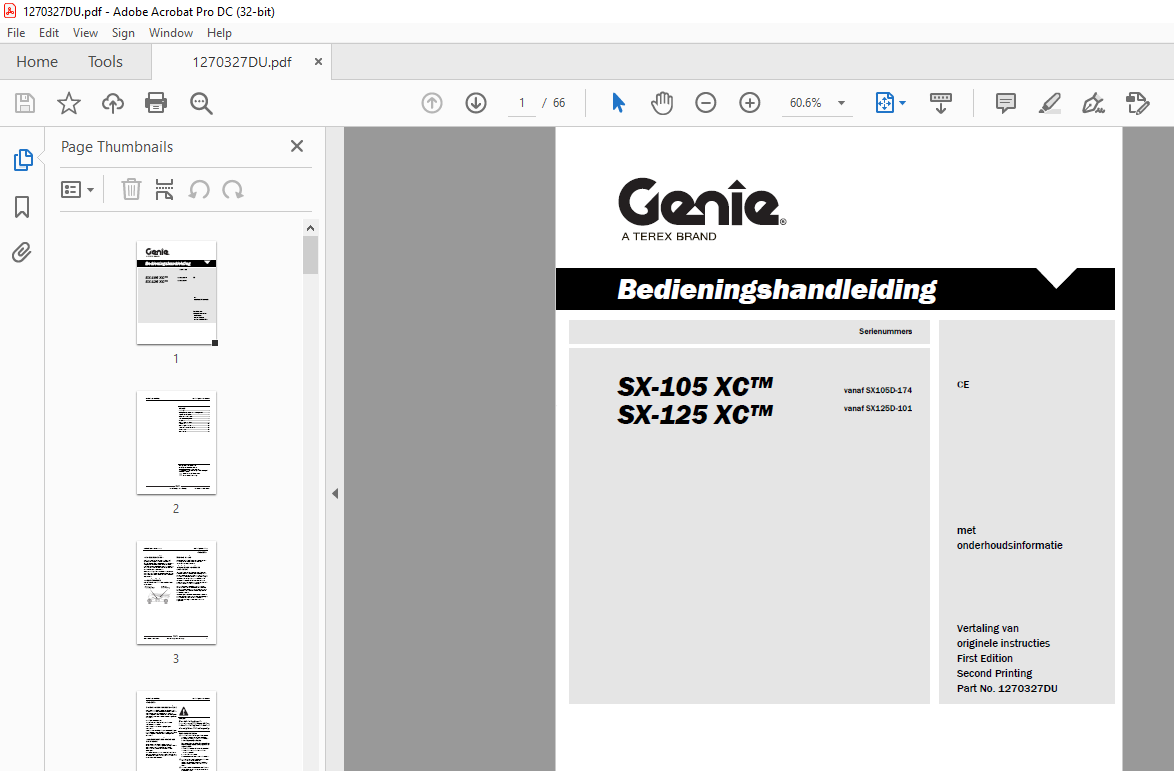Rotate page counterclockwise icon
The image size is (1174, 771).
coord(198,189)
